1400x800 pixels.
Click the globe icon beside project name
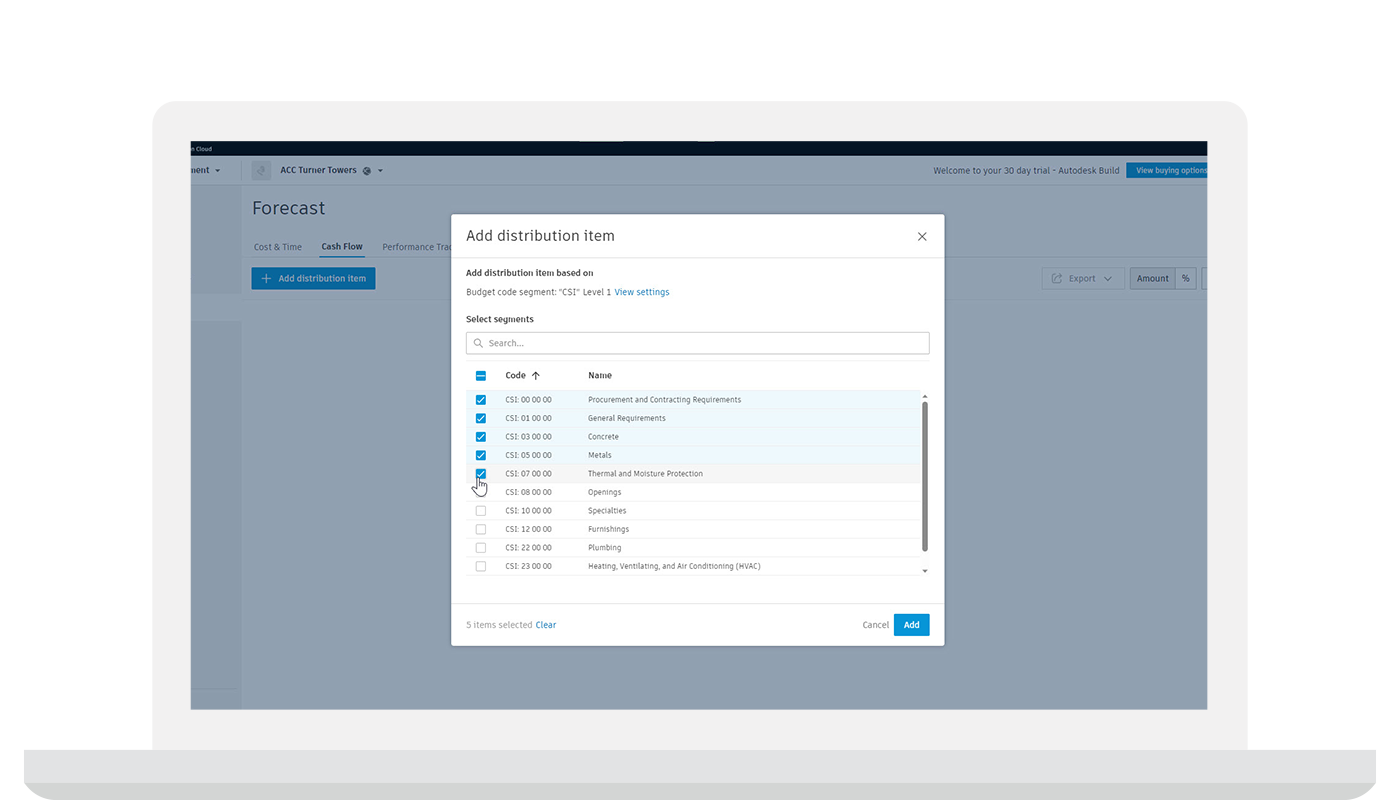click(x=367, y=171)
